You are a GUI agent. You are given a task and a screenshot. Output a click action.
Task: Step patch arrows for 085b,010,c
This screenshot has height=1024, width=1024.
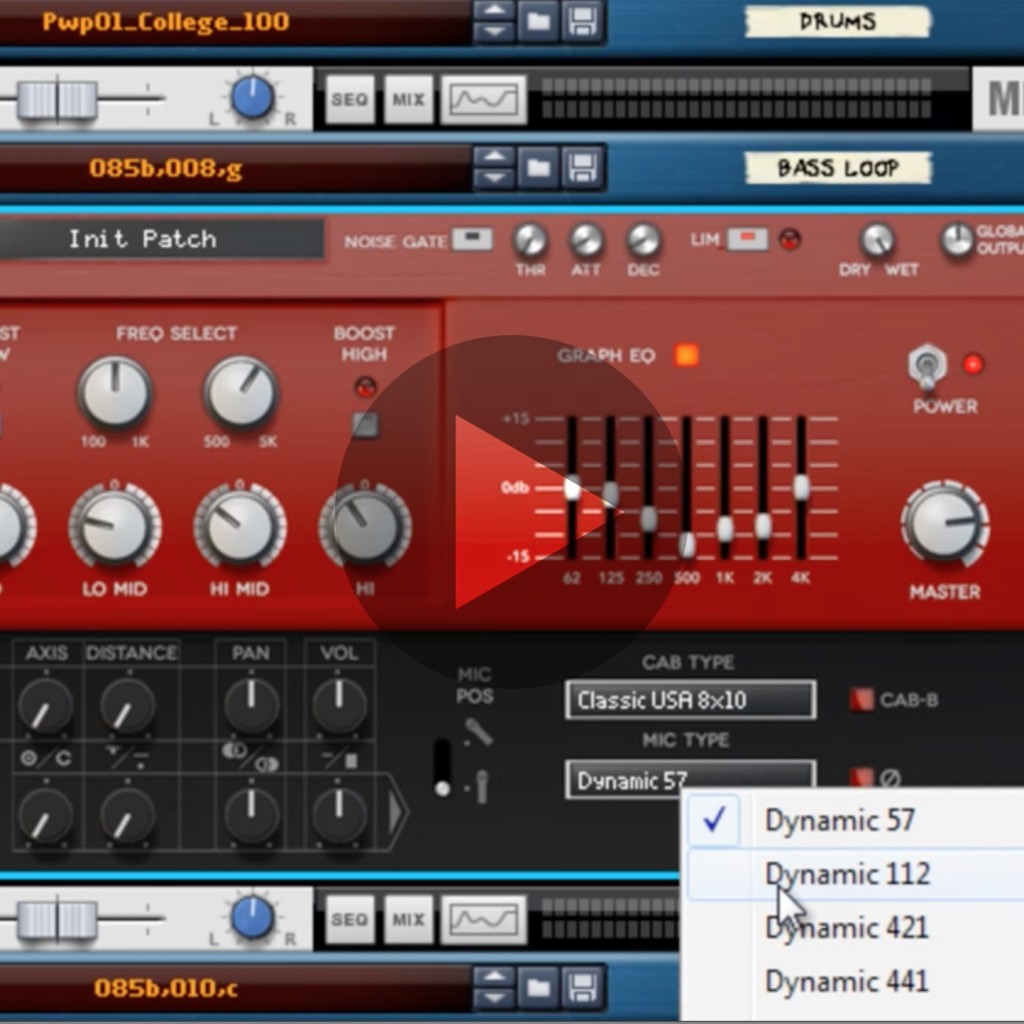pyautogui.click(x=494, y=987)
